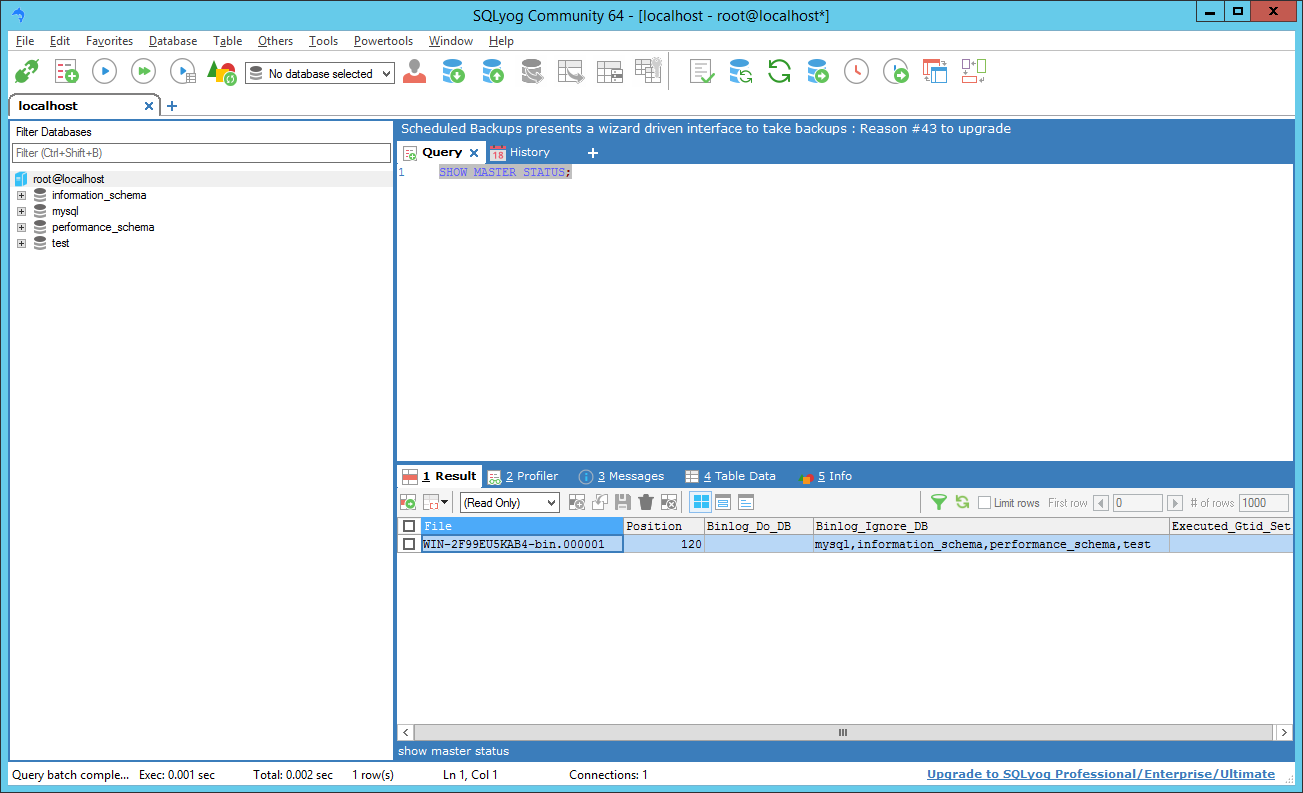This screenshot has height=793, width=1303.
Task: Expand the performance_schema database node
Action: 21,227
